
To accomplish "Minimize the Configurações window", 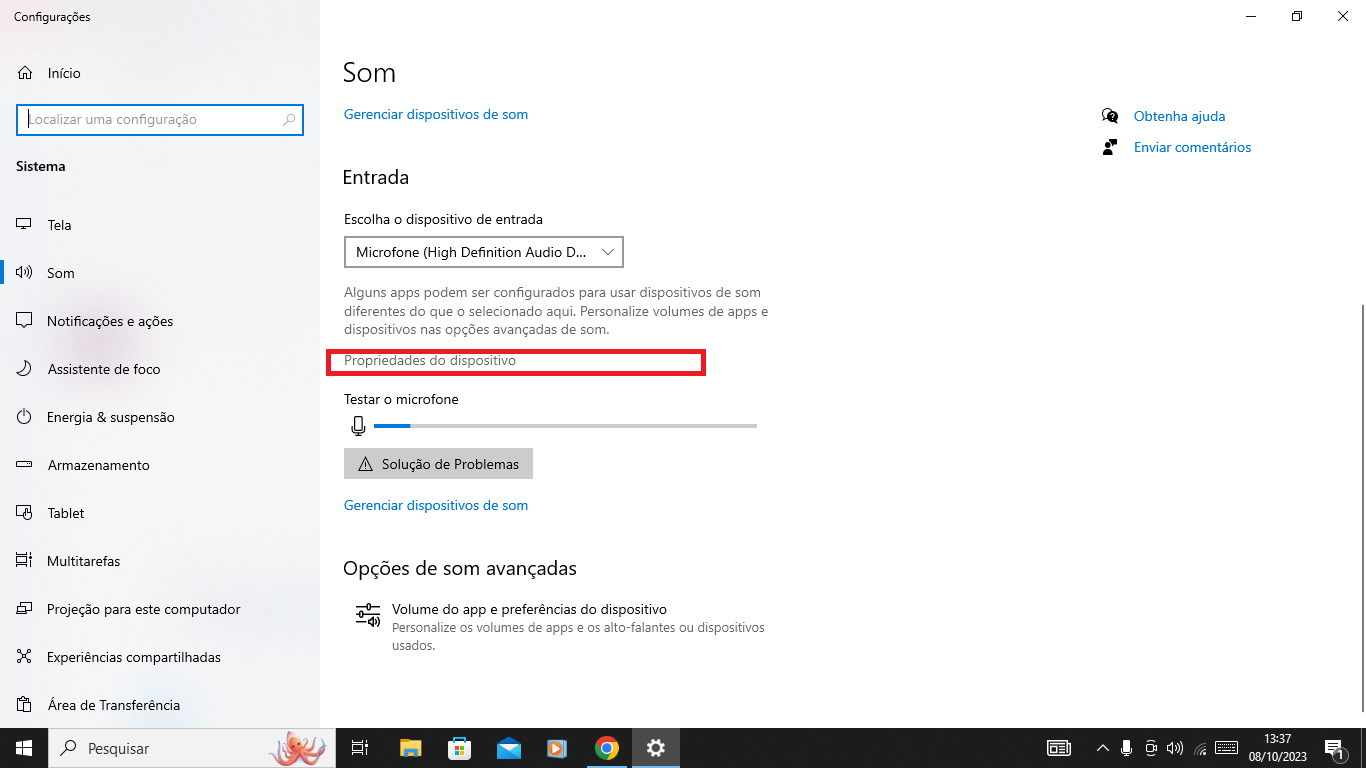I will [x=1251, y=16].
